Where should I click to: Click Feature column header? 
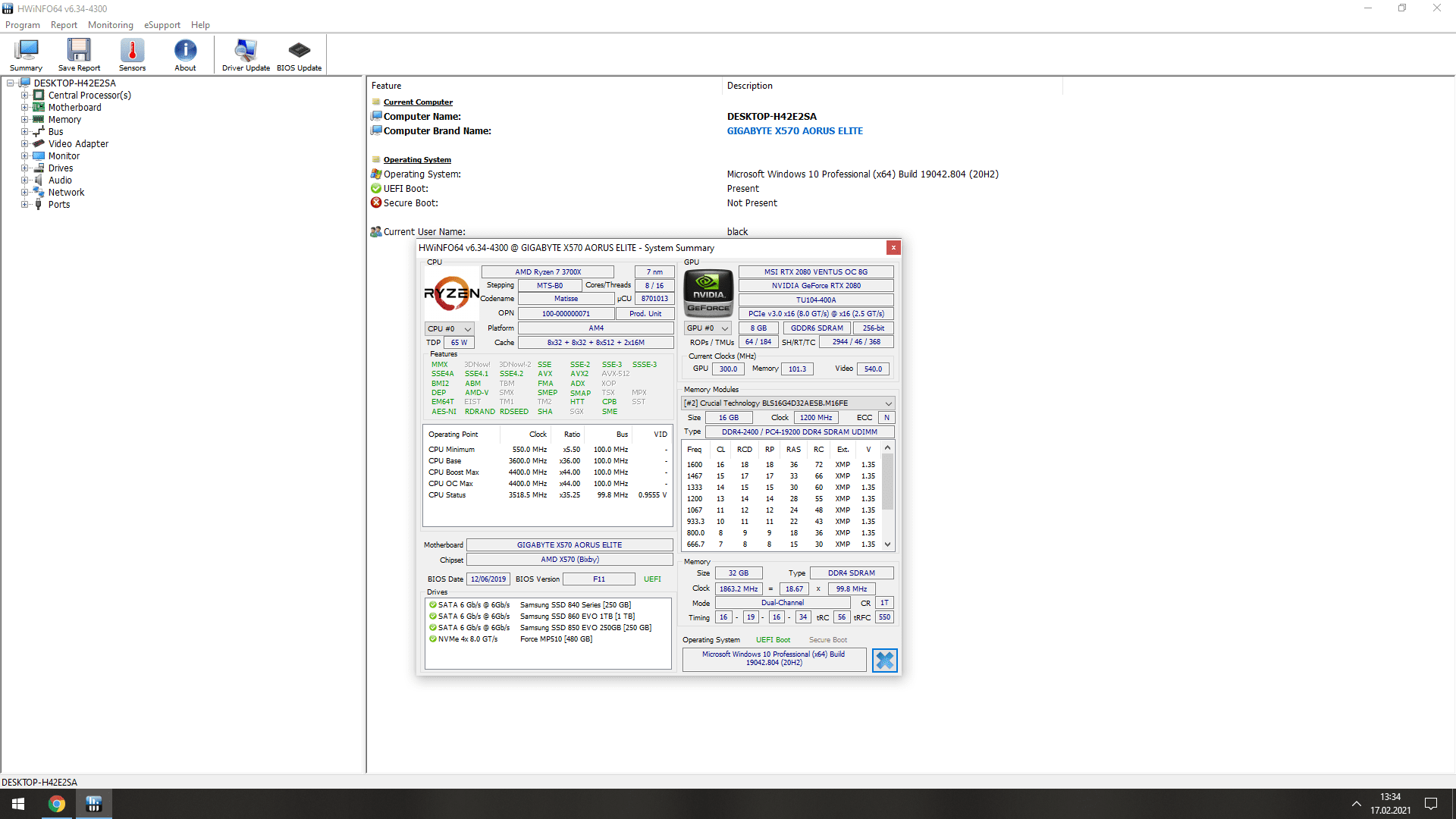coord(387,86)
